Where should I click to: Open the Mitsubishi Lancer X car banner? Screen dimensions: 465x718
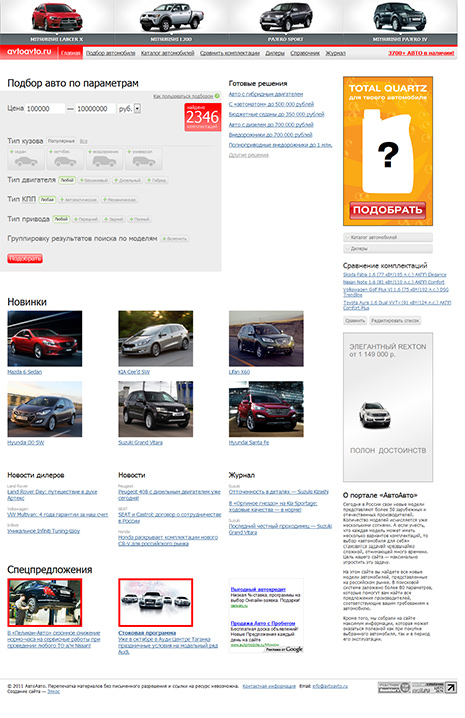coord(57,22)
